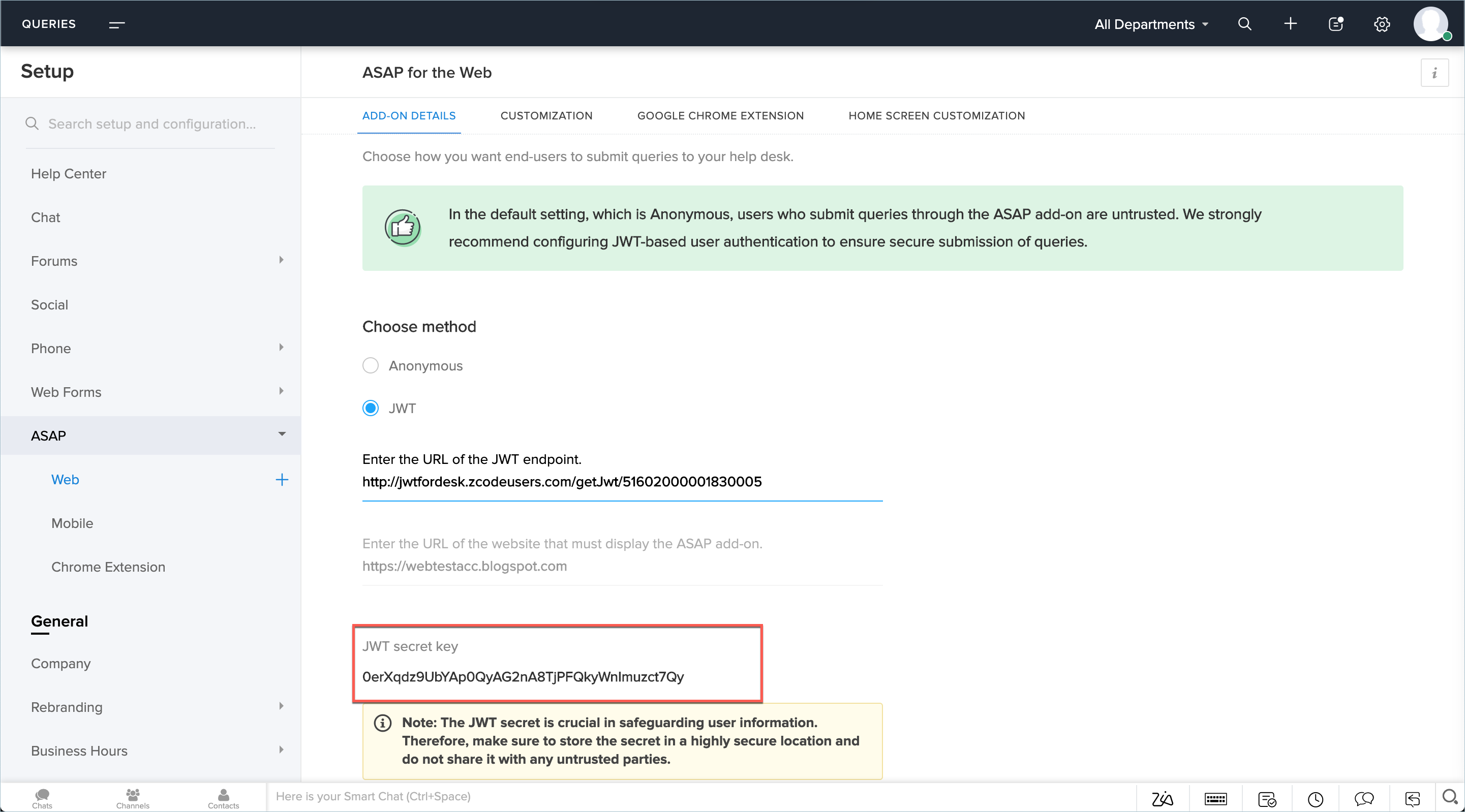The image size is (1465, 812).
Task: Select the Anonymous radio option
Action: point(370,366)
